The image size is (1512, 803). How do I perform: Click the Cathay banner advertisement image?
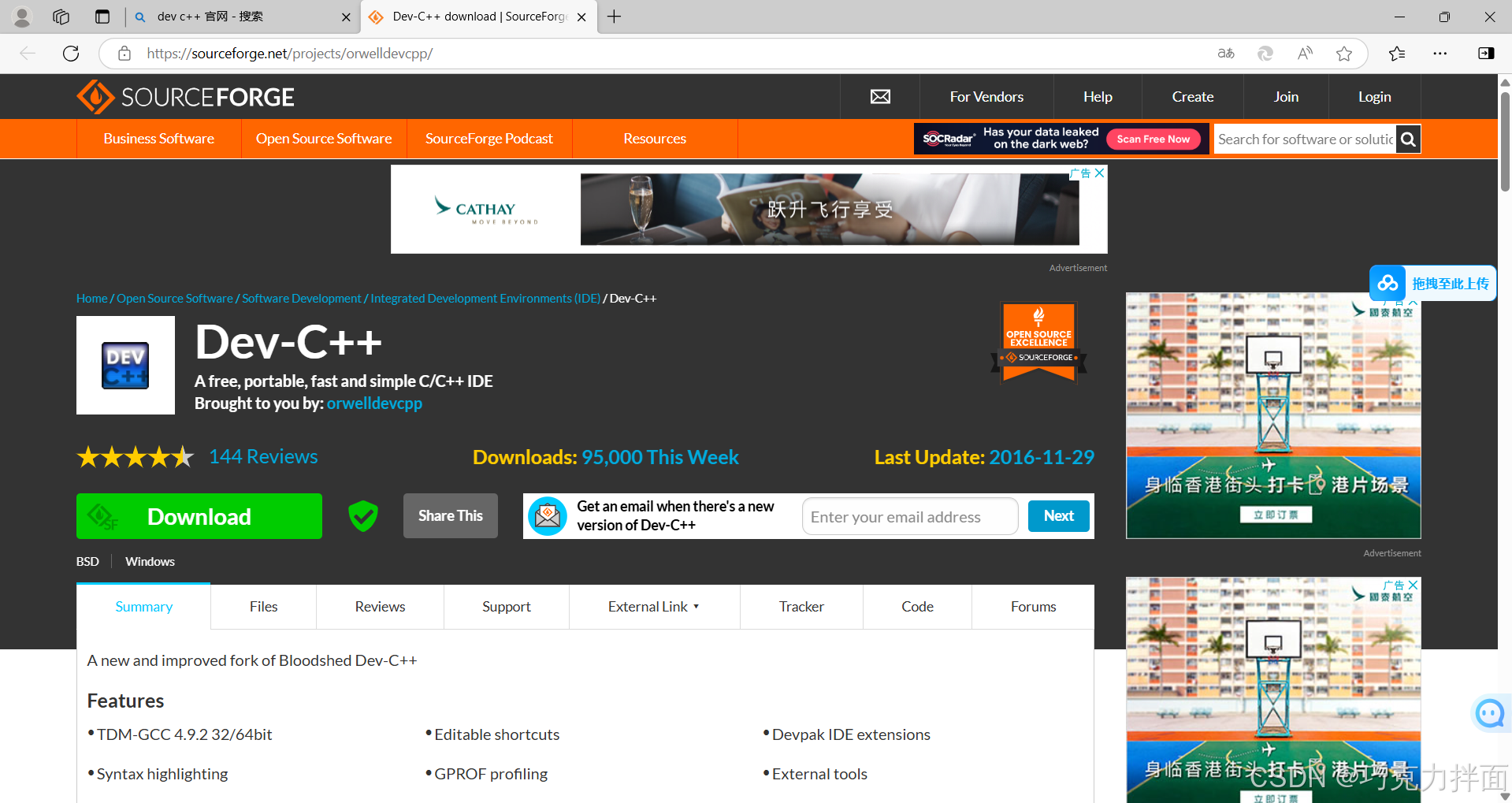click(x=749, y=209)
